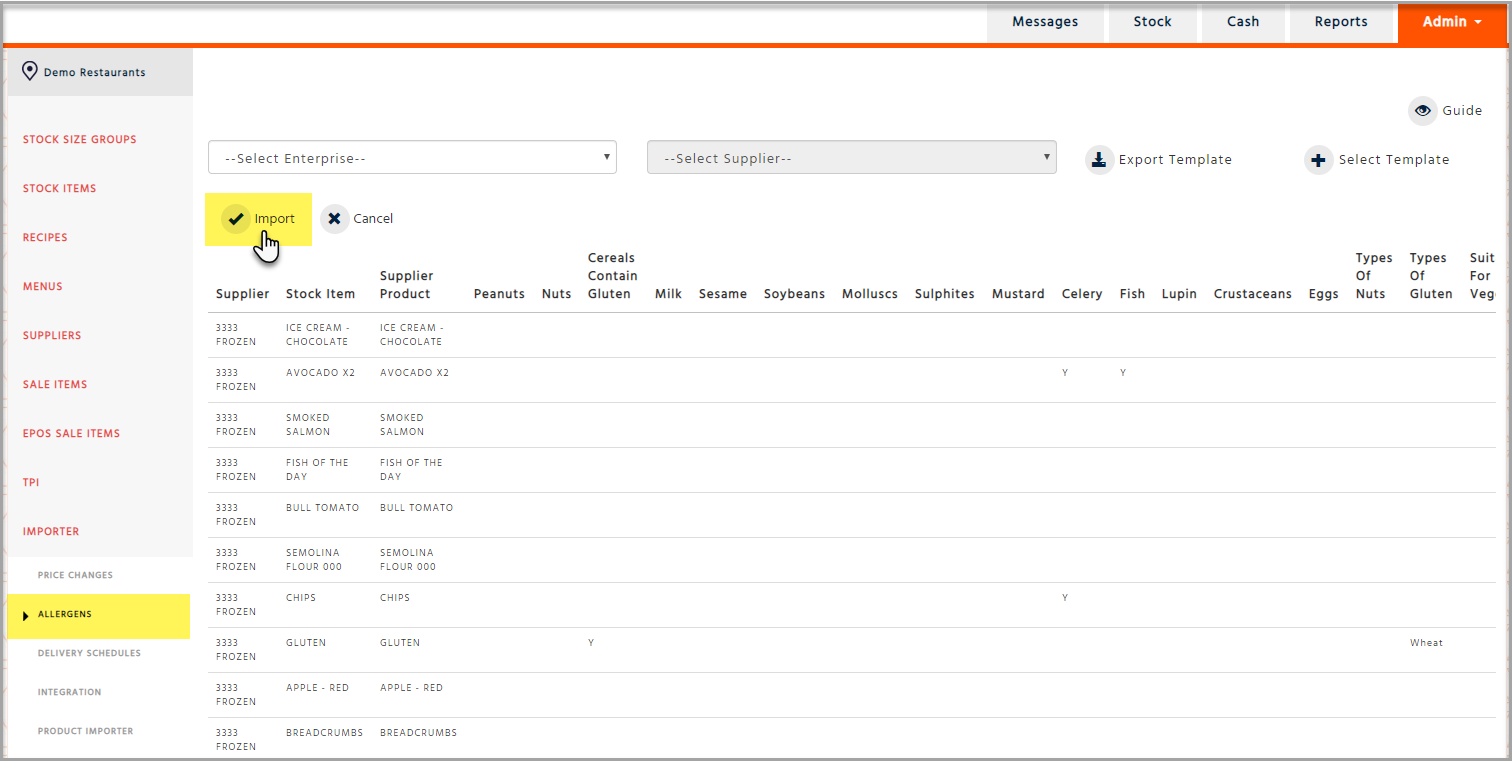1512x761 pixels.
Task: Click the Crustaceans column header
Action: coord(1253,294)
